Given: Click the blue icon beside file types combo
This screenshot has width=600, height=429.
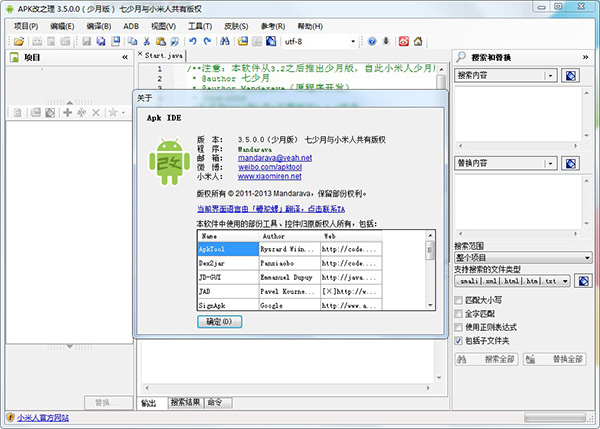Looking at the screenshot, I should click(583, 281).
